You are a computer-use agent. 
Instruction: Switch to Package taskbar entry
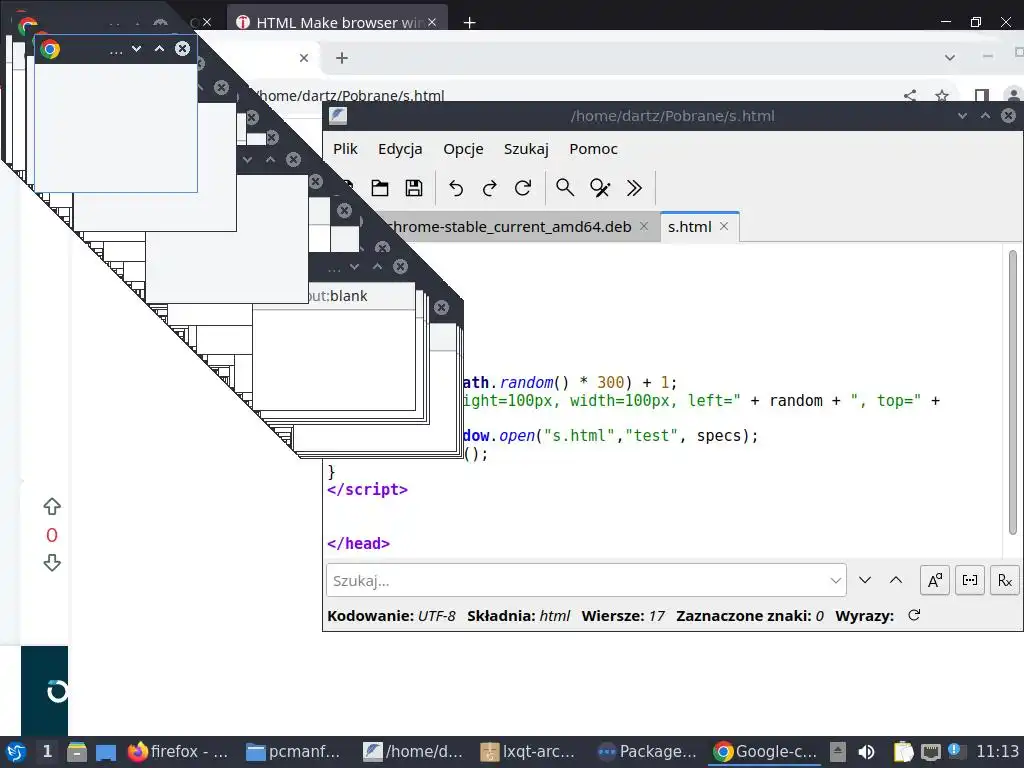(647, 752)
